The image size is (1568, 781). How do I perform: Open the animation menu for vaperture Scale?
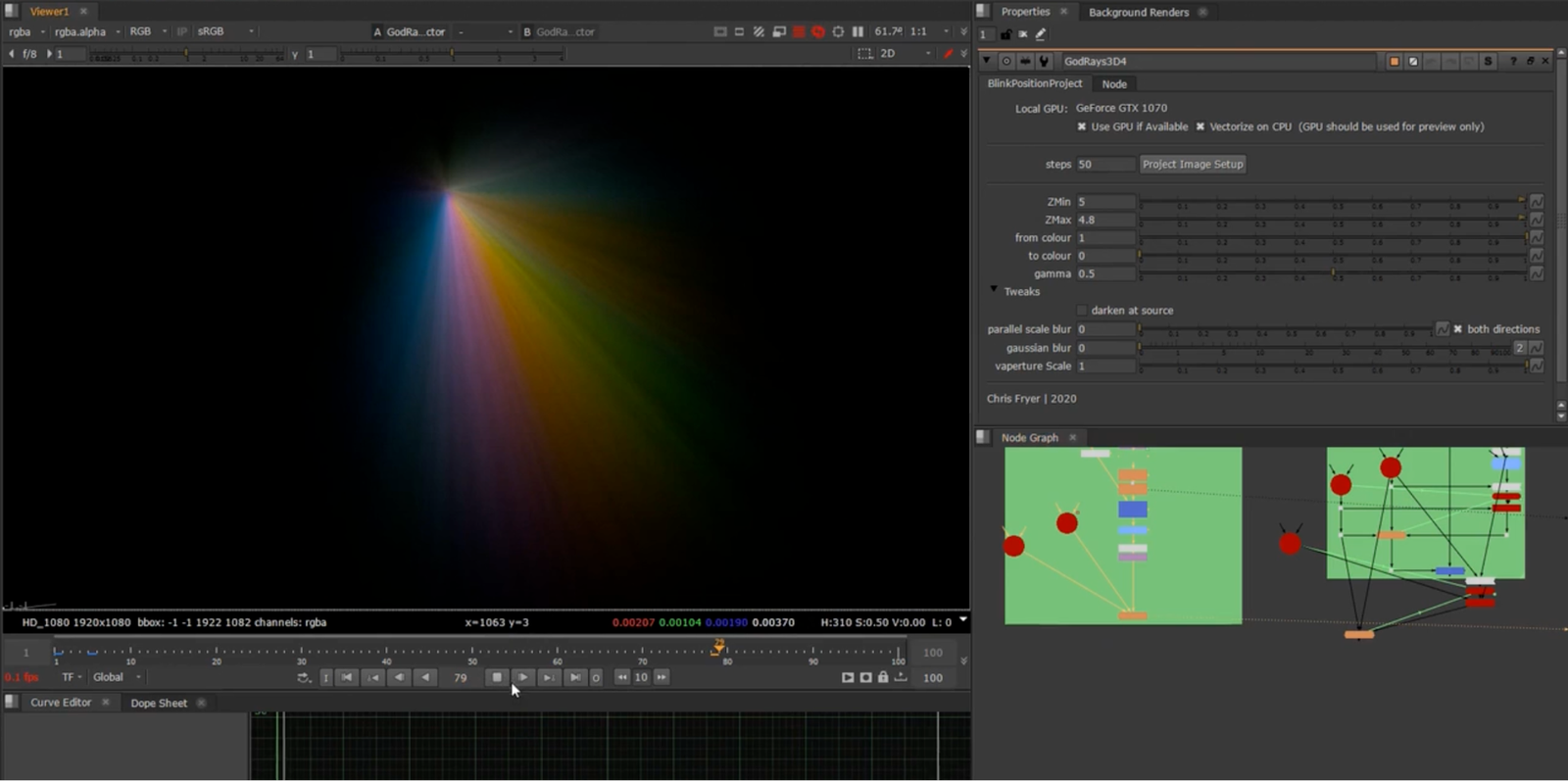(1537, 366)
